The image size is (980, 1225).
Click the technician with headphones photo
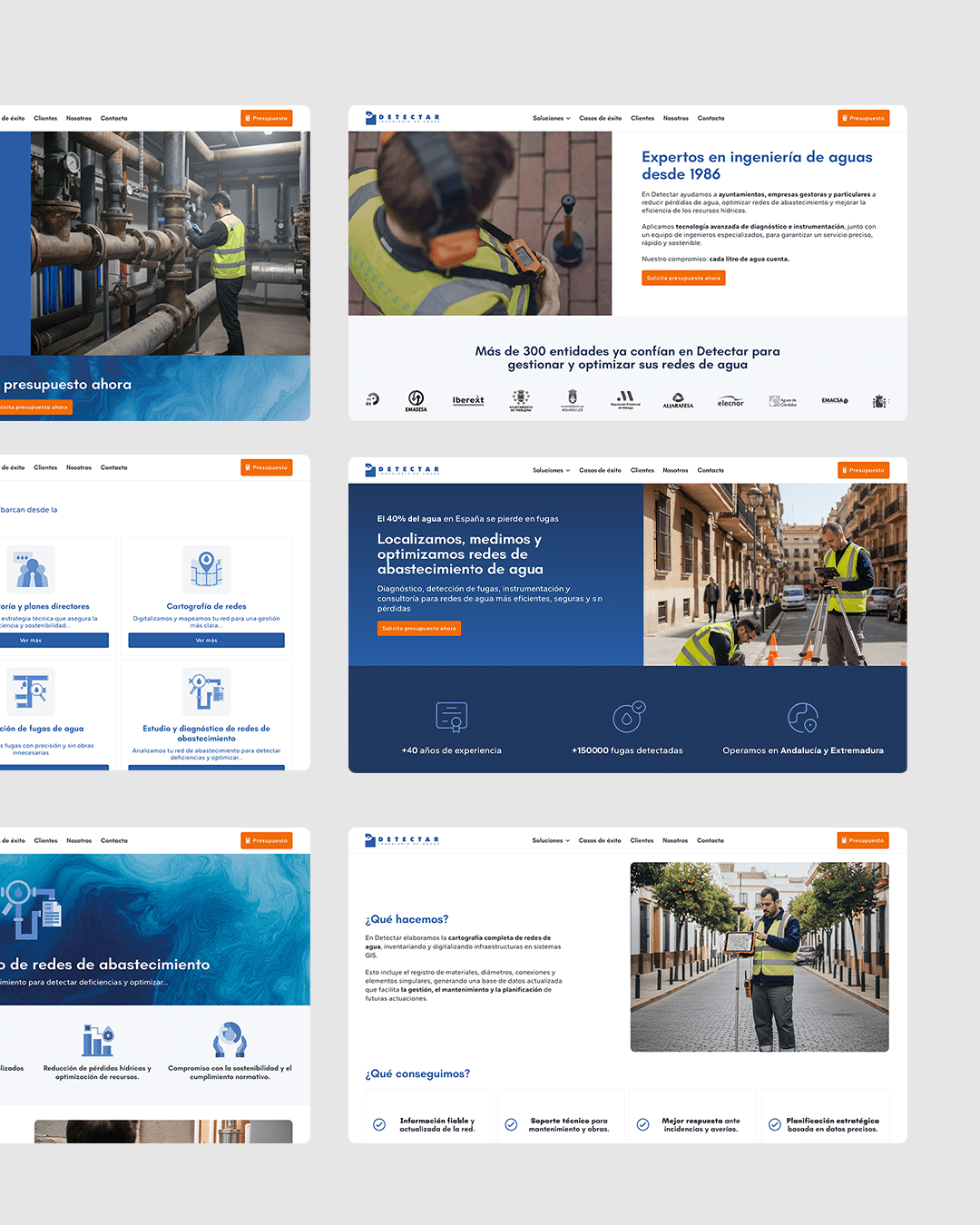click(480, 223)
